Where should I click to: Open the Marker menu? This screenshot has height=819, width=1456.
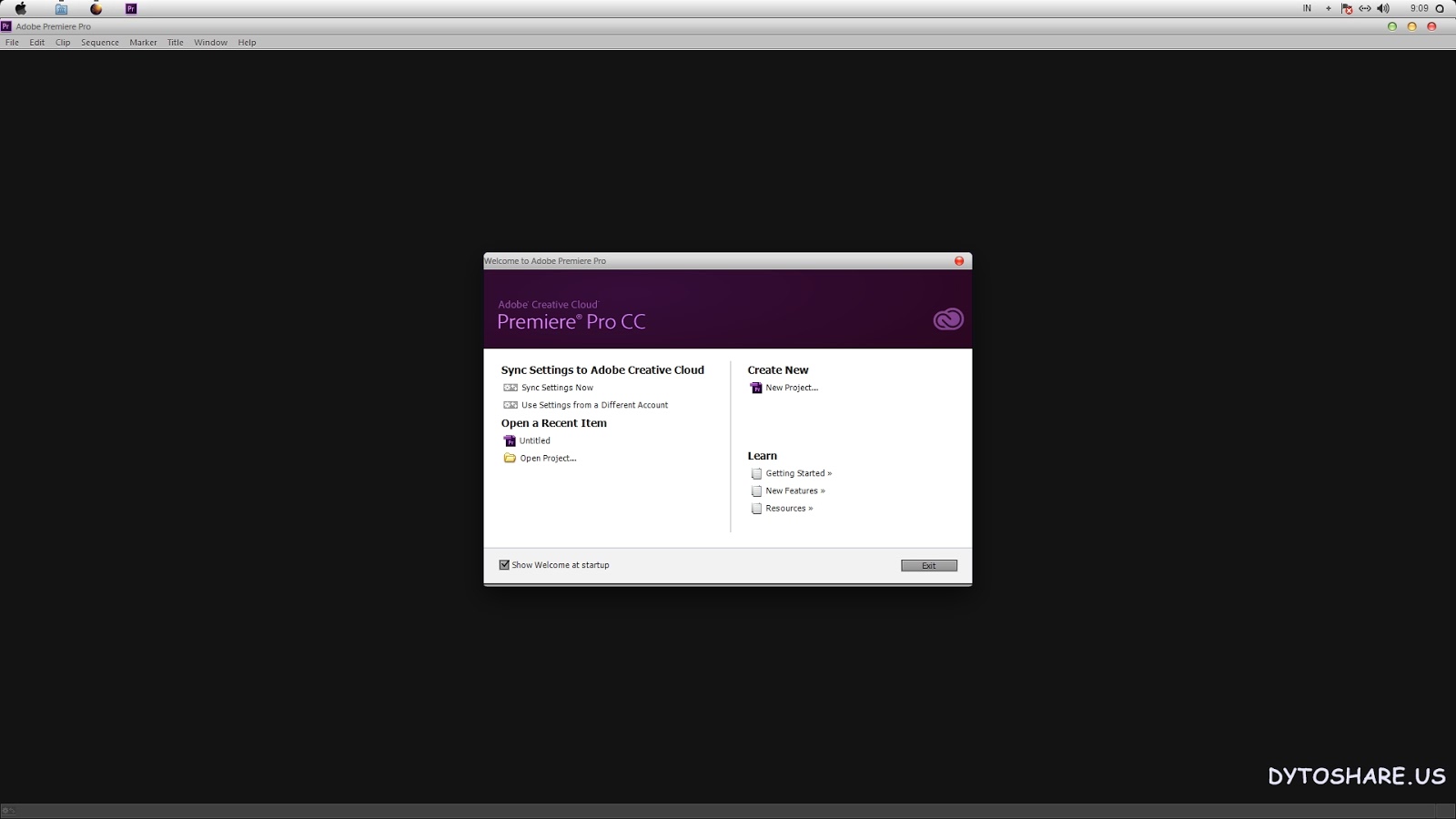click(143, 43)
